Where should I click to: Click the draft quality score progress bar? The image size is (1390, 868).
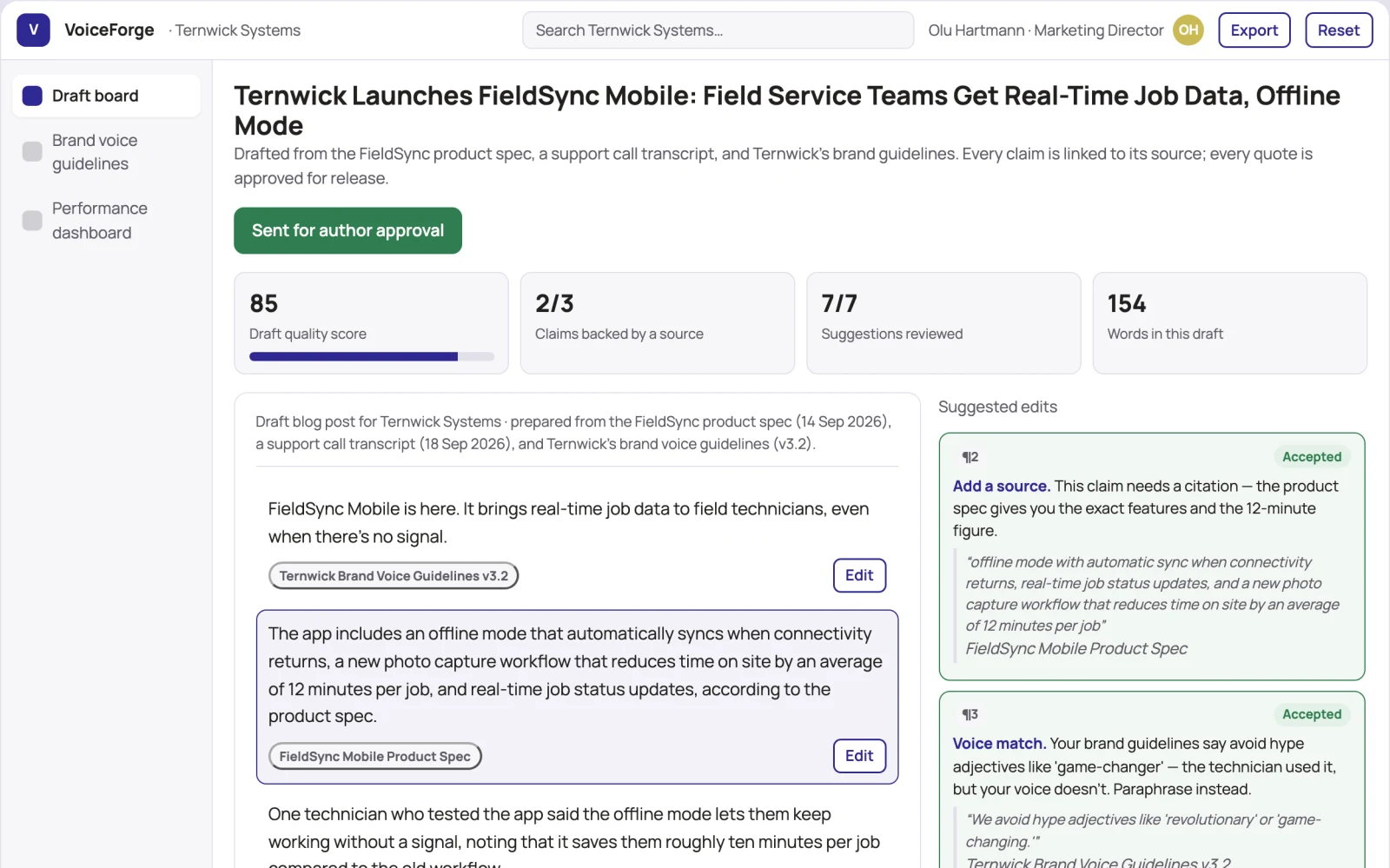coord(372,356)
